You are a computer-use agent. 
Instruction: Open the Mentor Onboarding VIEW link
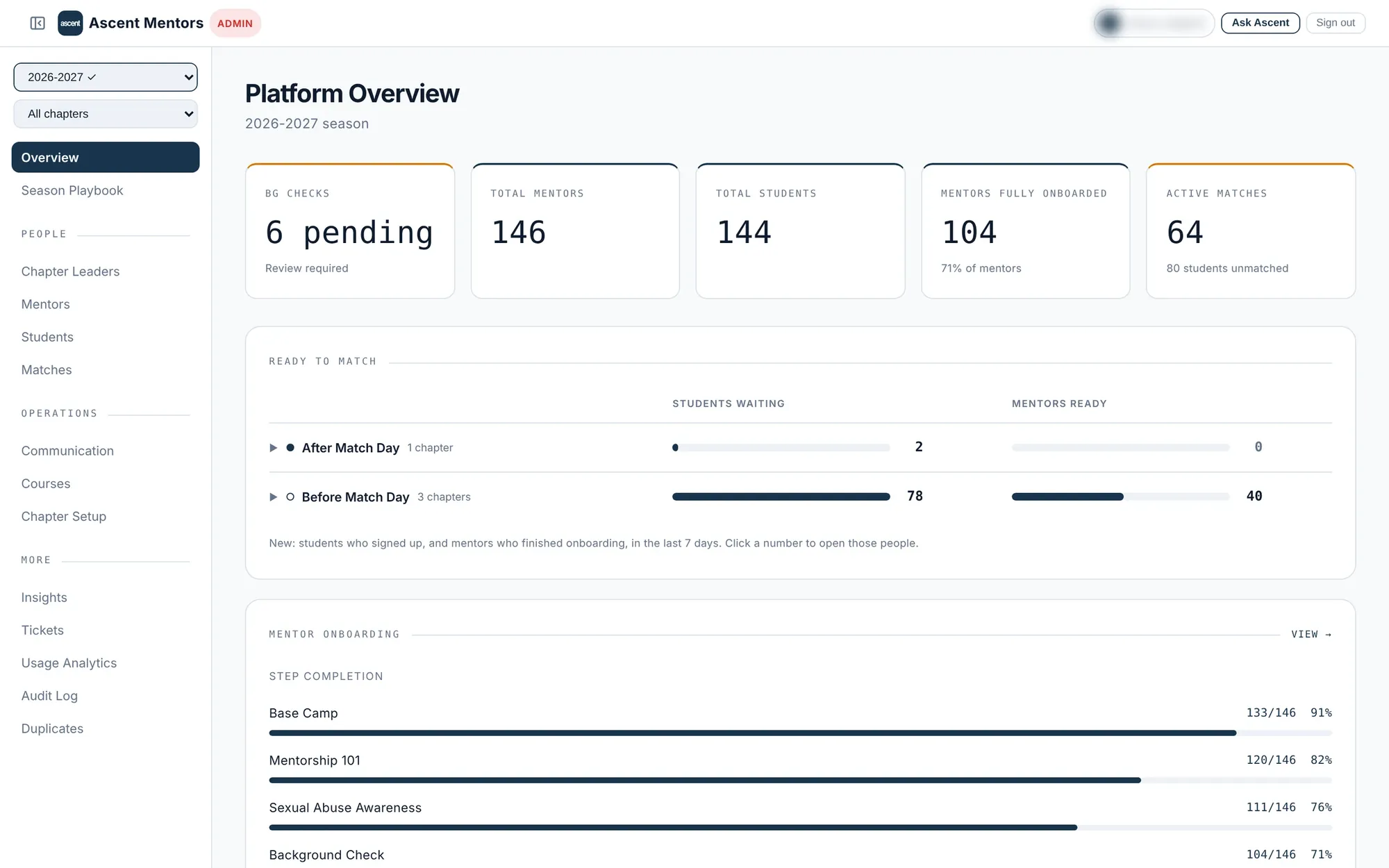click(1311, 635)
